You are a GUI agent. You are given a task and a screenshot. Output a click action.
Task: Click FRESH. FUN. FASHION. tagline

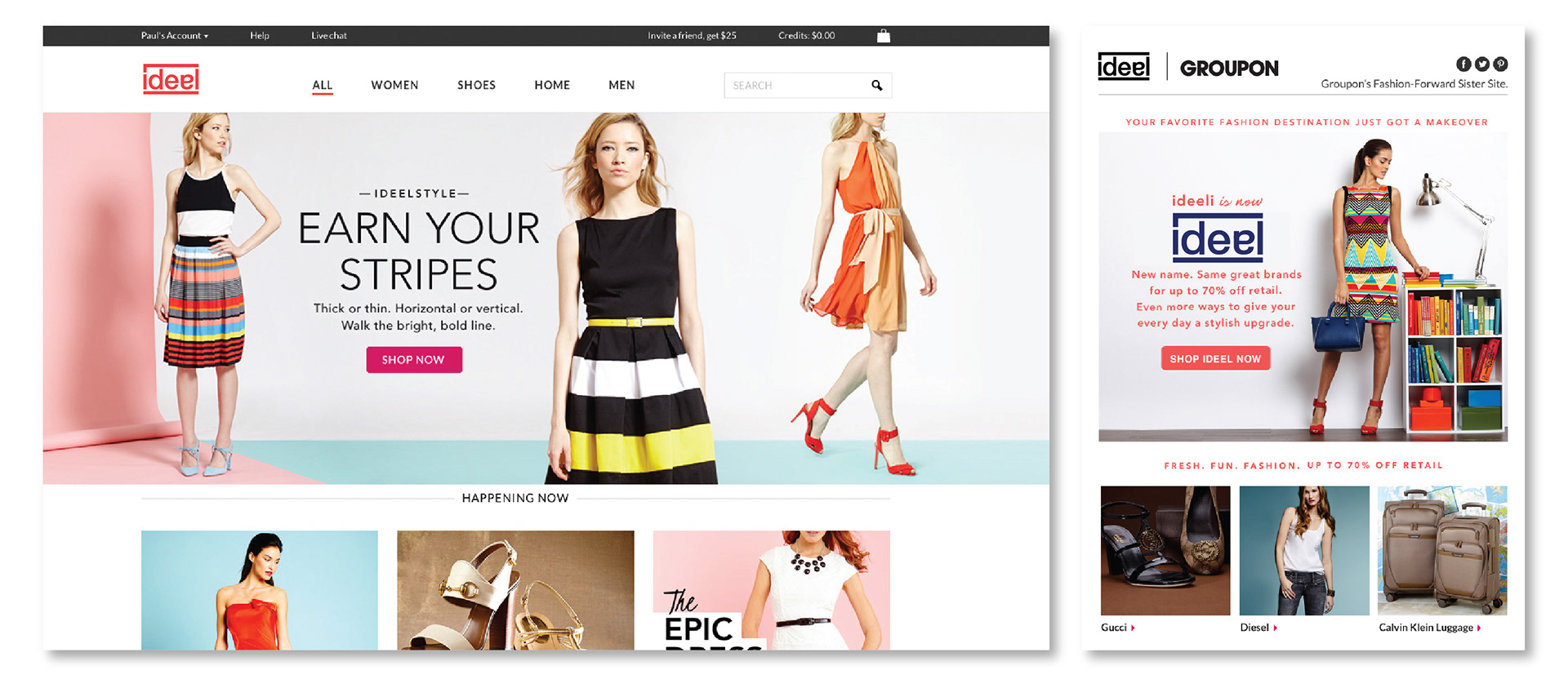1232,465
